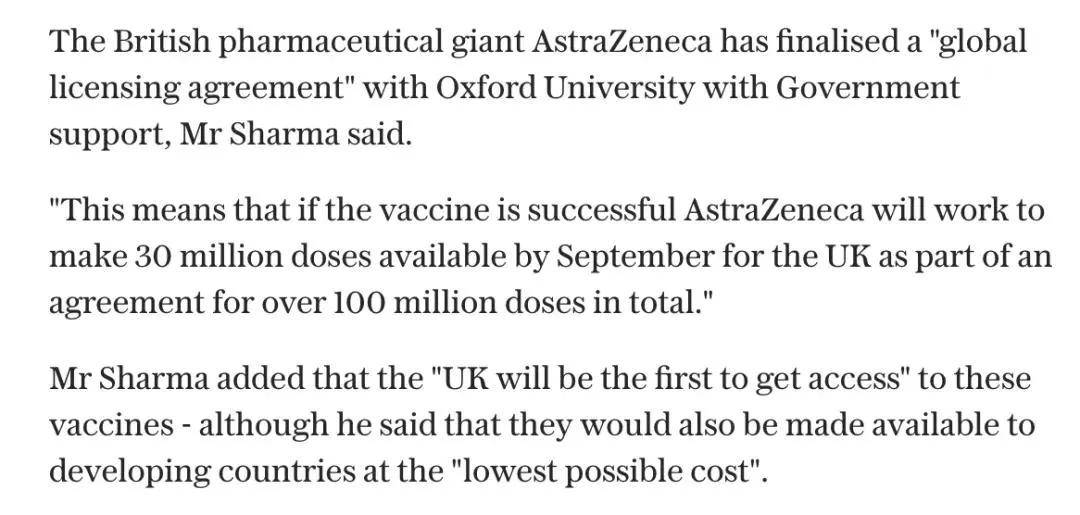Viewport: 1080px width, 515px height.
Task: Click "Mr Sharma said" ending first paragraph
Action: (x=295, y=134)
